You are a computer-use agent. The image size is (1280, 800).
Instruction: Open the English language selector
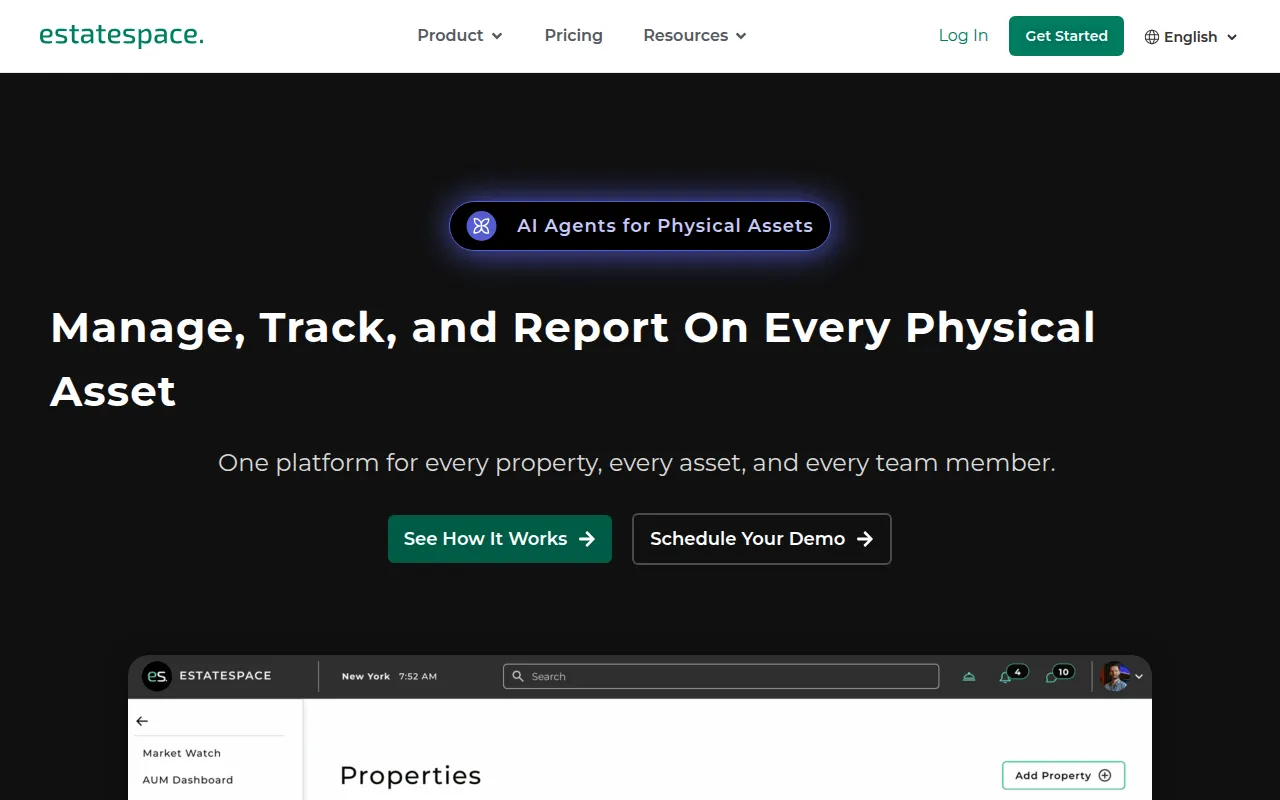1191,37
